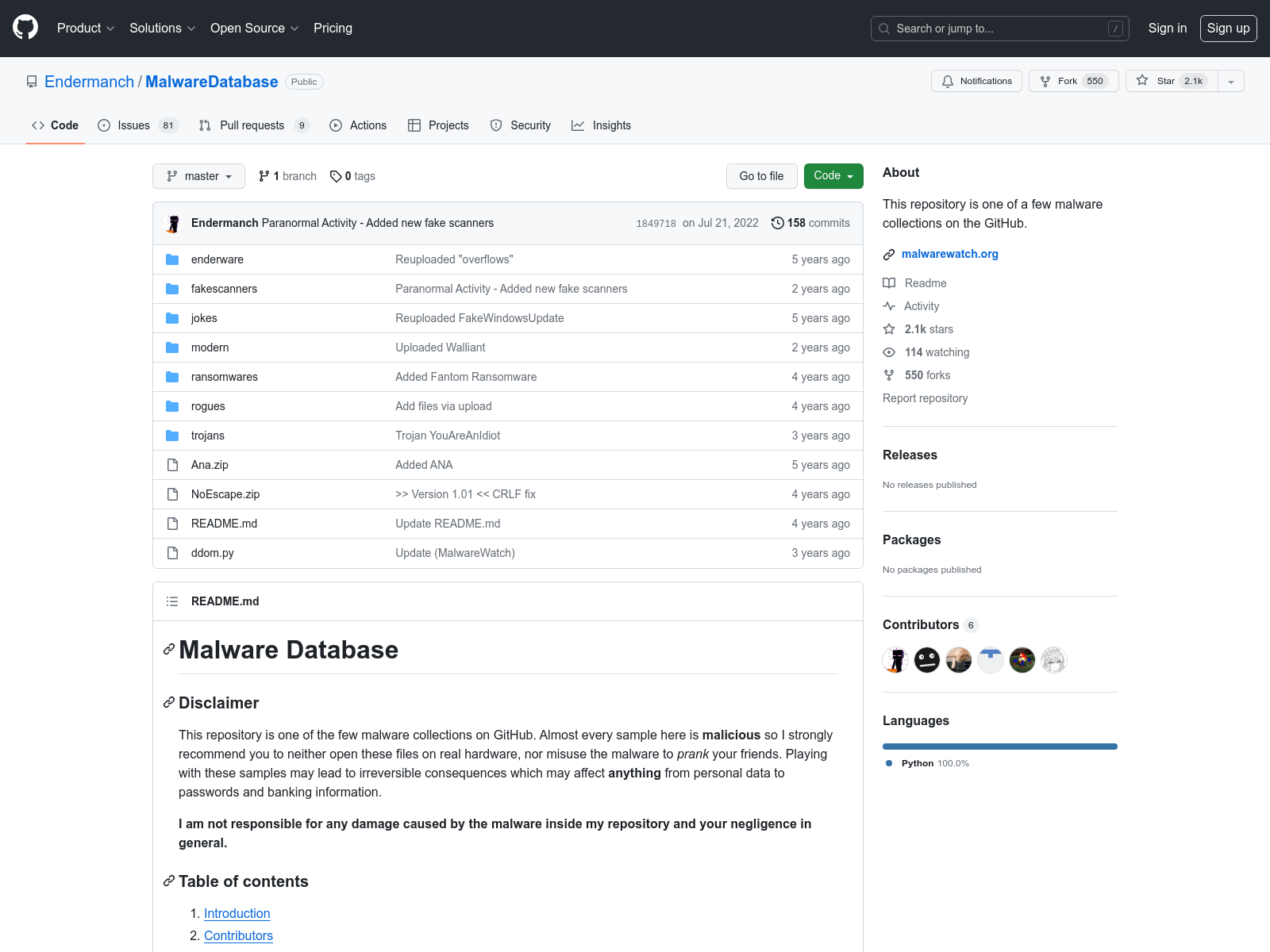Open the 'Trojan YouAreAnIdiot' commit message
This screenshot has height=952, width=1270.
(448, 436)
